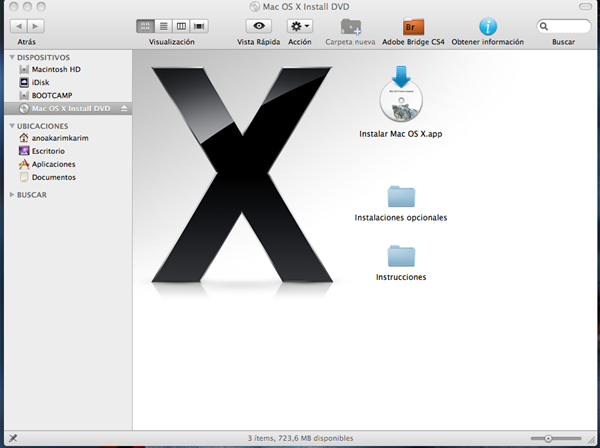Click the search field in toolbar
The width and height of the screenshot is (600, 448).
(565, 25)
